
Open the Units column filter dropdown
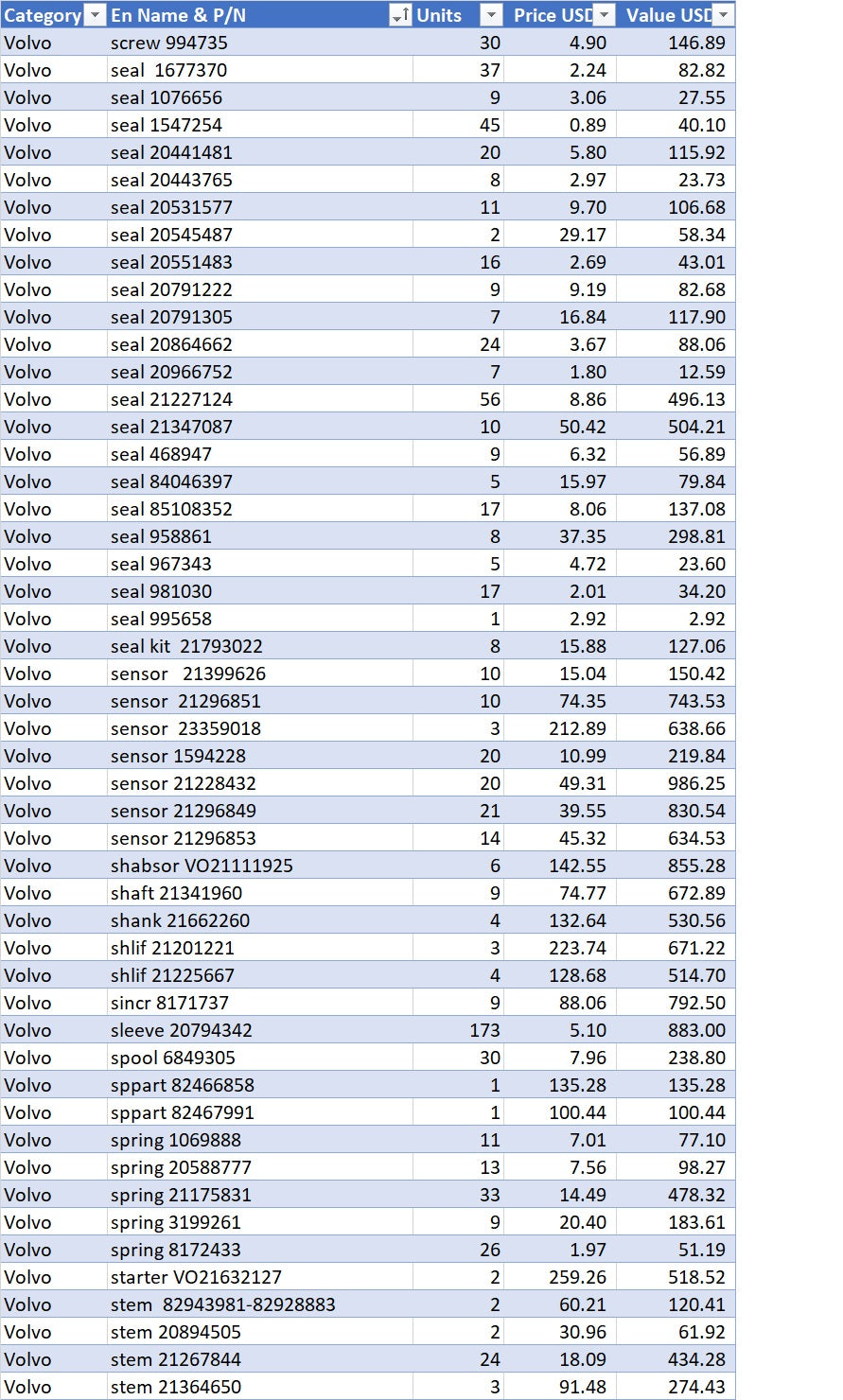pyautogui.click(x=491, y=15)
